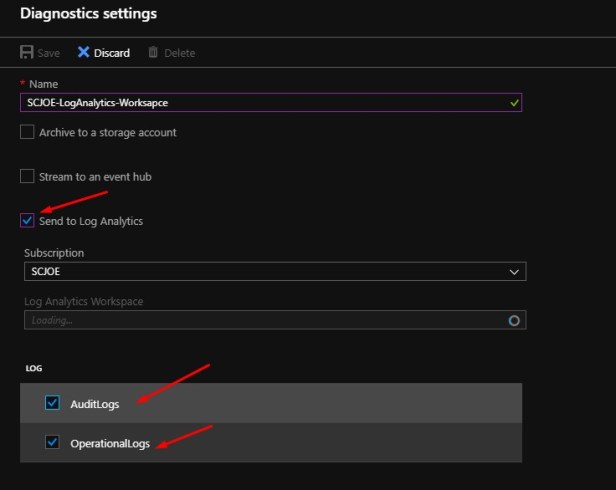Click the loading spinner in Workspace field

click(514, 321)
